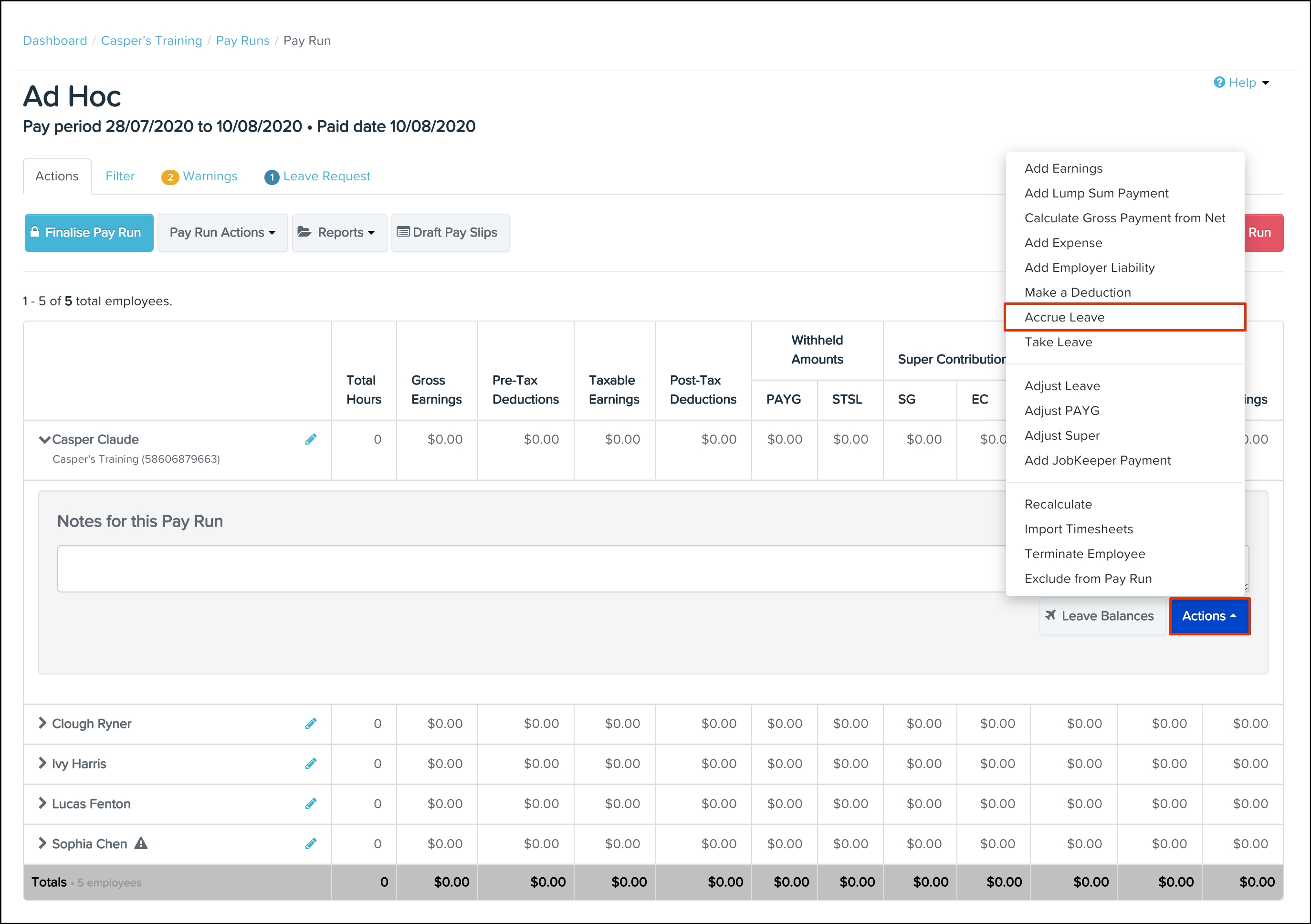Click warning triangle next to Sophia Chen
Image resolution: width=1311 pixels, height=924 pixels.
pos(141,843)
